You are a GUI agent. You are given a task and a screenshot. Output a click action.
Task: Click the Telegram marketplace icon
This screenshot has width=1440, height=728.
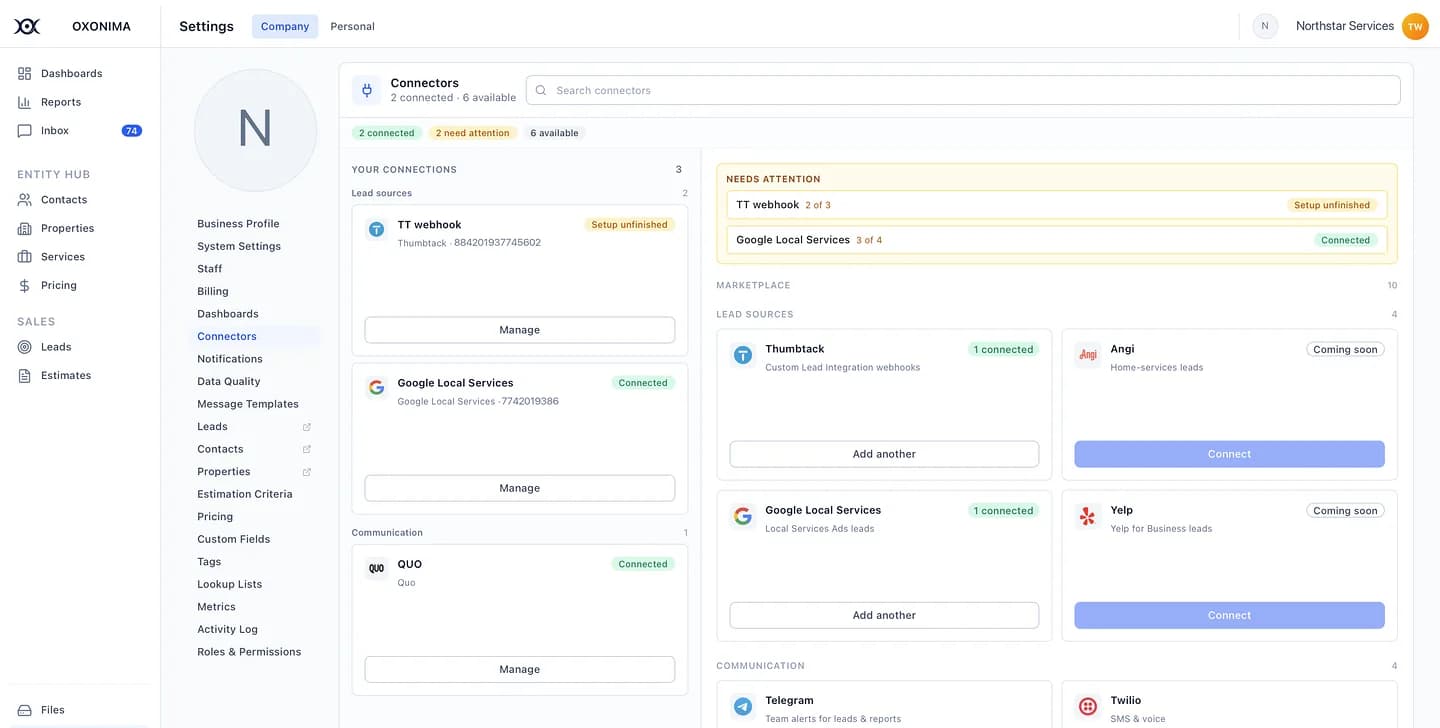[x=743, y=707]
